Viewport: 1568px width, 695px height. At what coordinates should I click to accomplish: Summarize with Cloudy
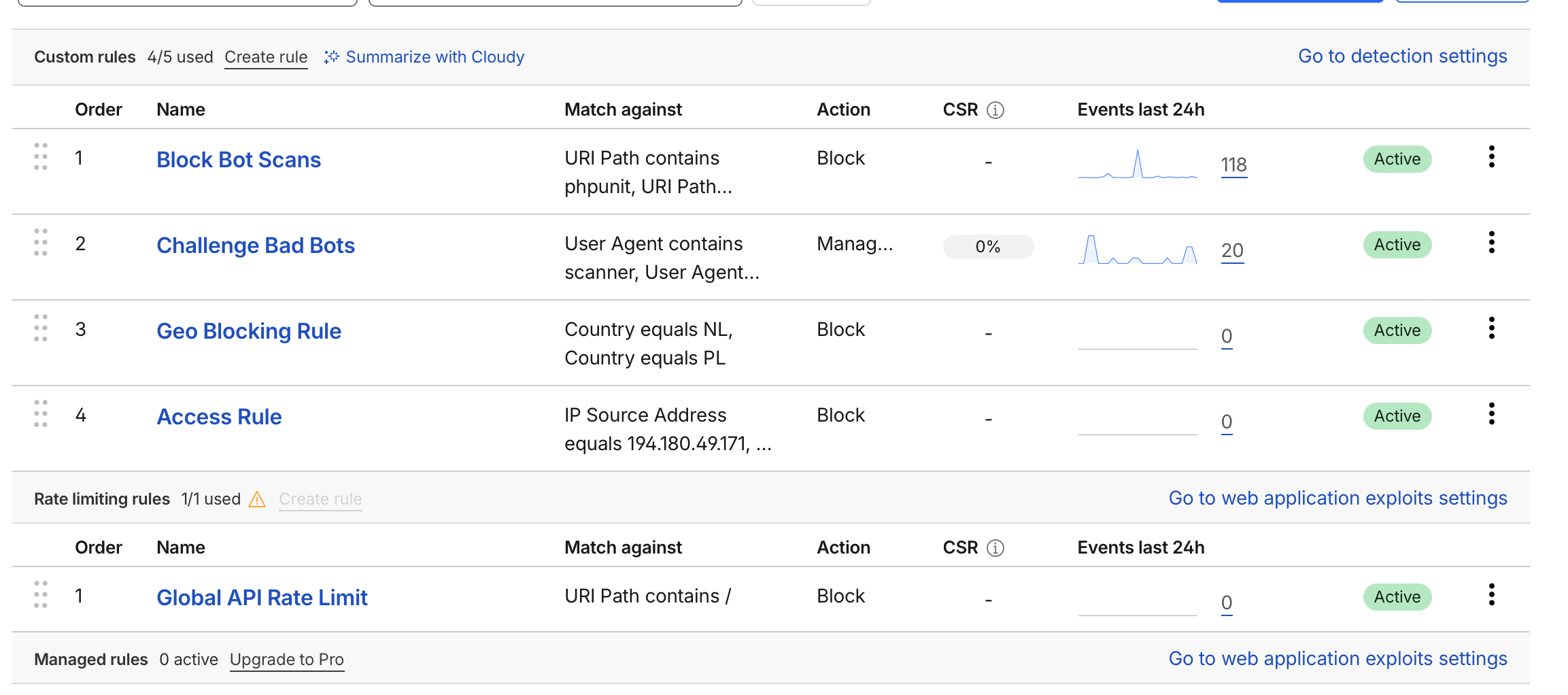424,57
